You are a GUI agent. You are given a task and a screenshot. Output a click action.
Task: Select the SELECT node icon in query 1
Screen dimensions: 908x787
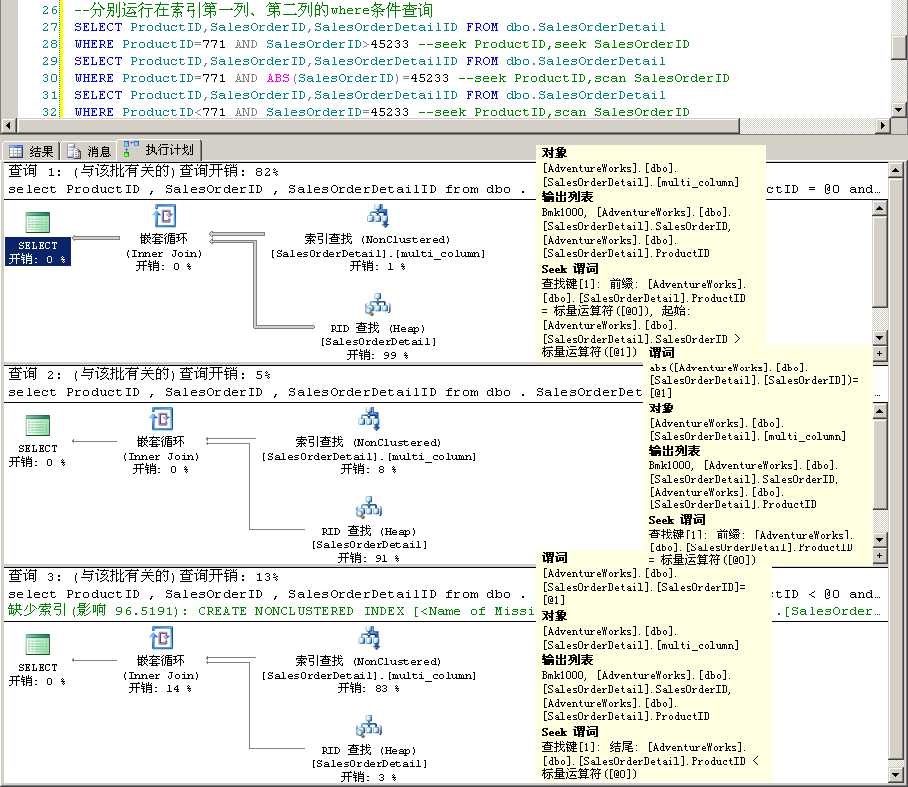(38, 222)
